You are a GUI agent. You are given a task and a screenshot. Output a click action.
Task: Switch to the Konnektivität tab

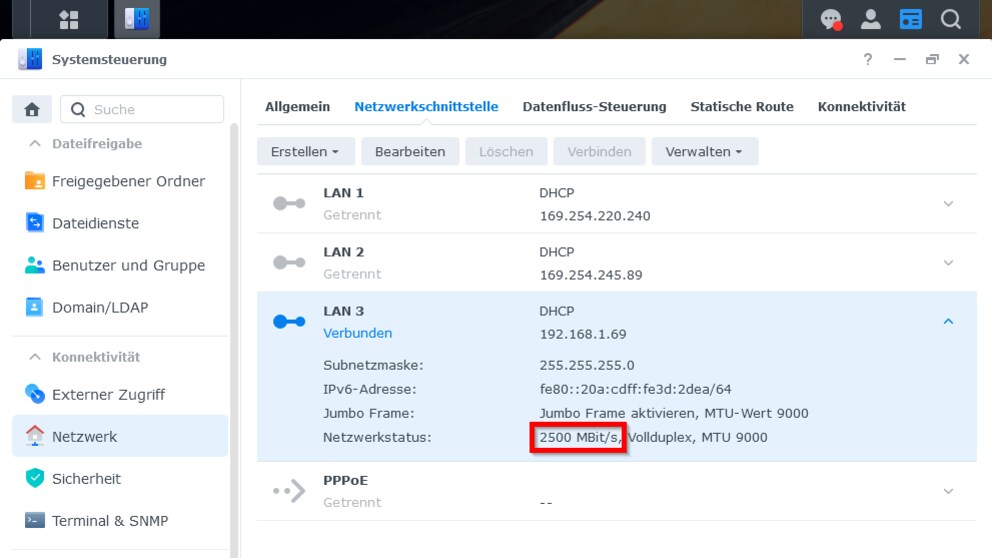point(862,106)
